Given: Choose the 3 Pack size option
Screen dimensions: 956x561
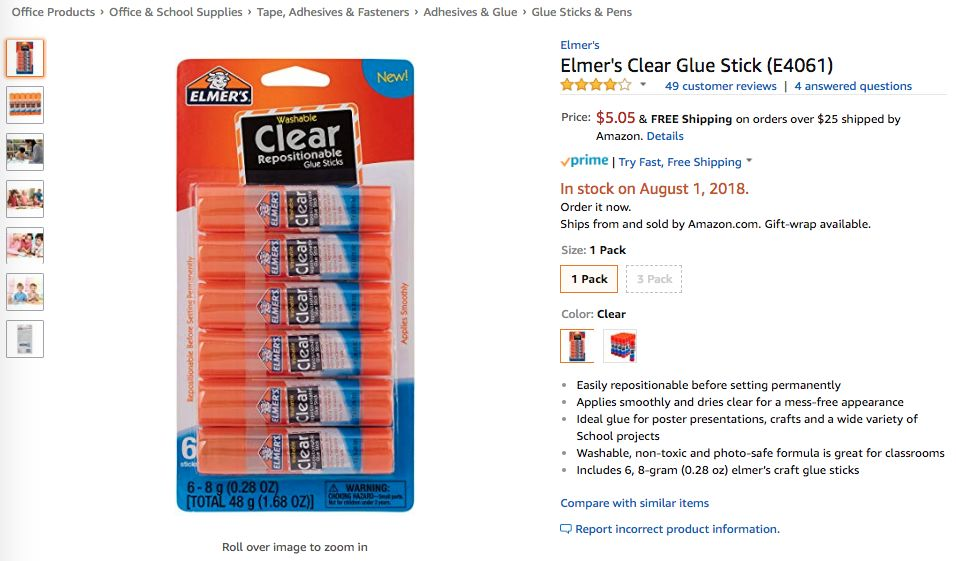Looking at the screenshot, I should coord(654,279).
